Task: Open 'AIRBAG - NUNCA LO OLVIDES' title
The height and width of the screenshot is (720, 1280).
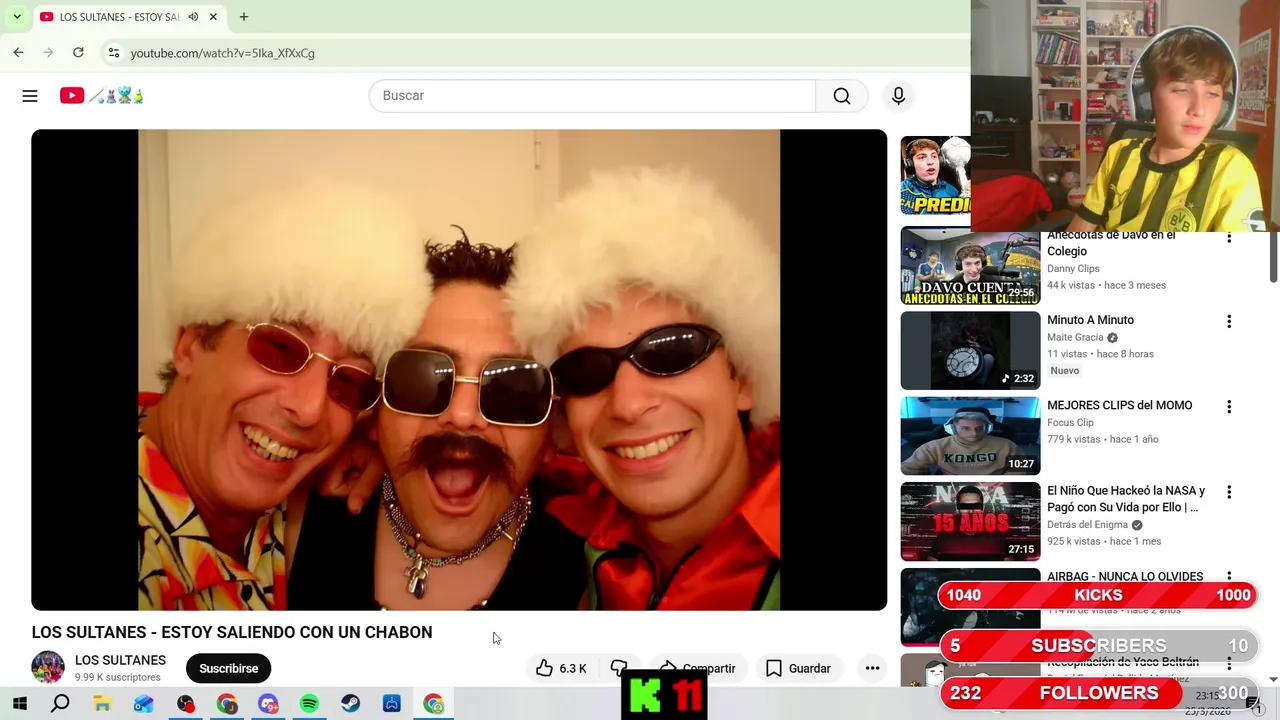Action: coord(1125,577)
